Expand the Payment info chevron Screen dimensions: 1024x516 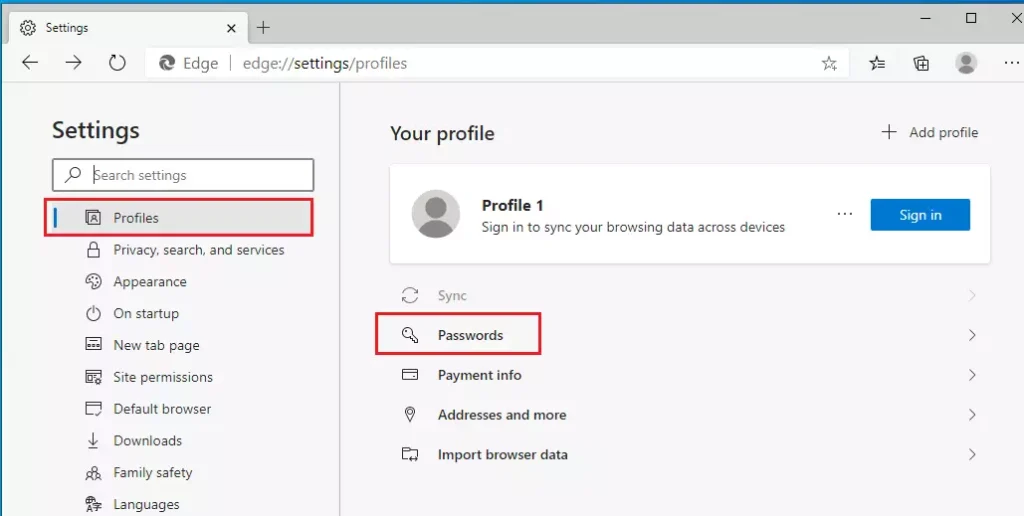972,375
